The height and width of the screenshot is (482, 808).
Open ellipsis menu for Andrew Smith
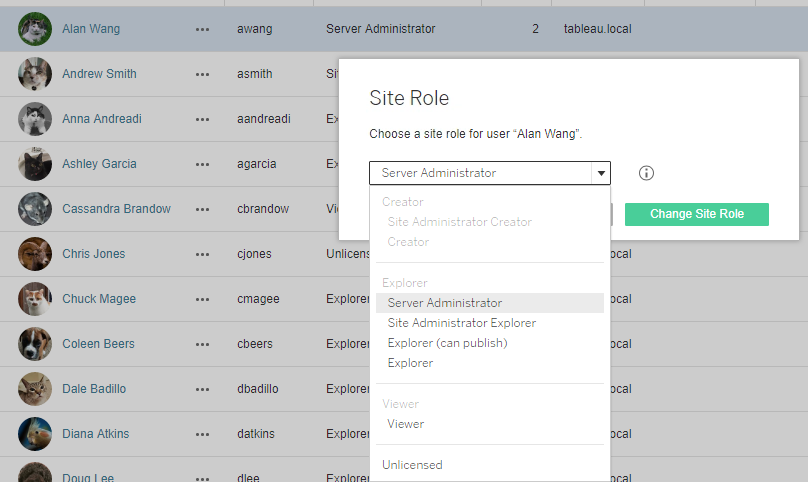pyautogui.click(x=203, y=74)
